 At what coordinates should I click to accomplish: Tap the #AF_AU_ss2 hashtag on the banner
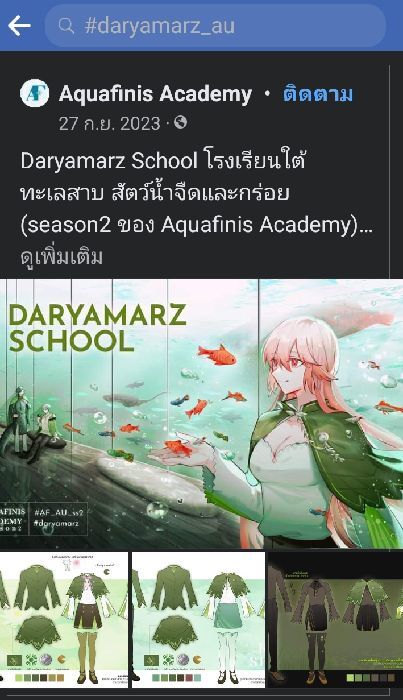pyautogui.click(x=58, y=512)
